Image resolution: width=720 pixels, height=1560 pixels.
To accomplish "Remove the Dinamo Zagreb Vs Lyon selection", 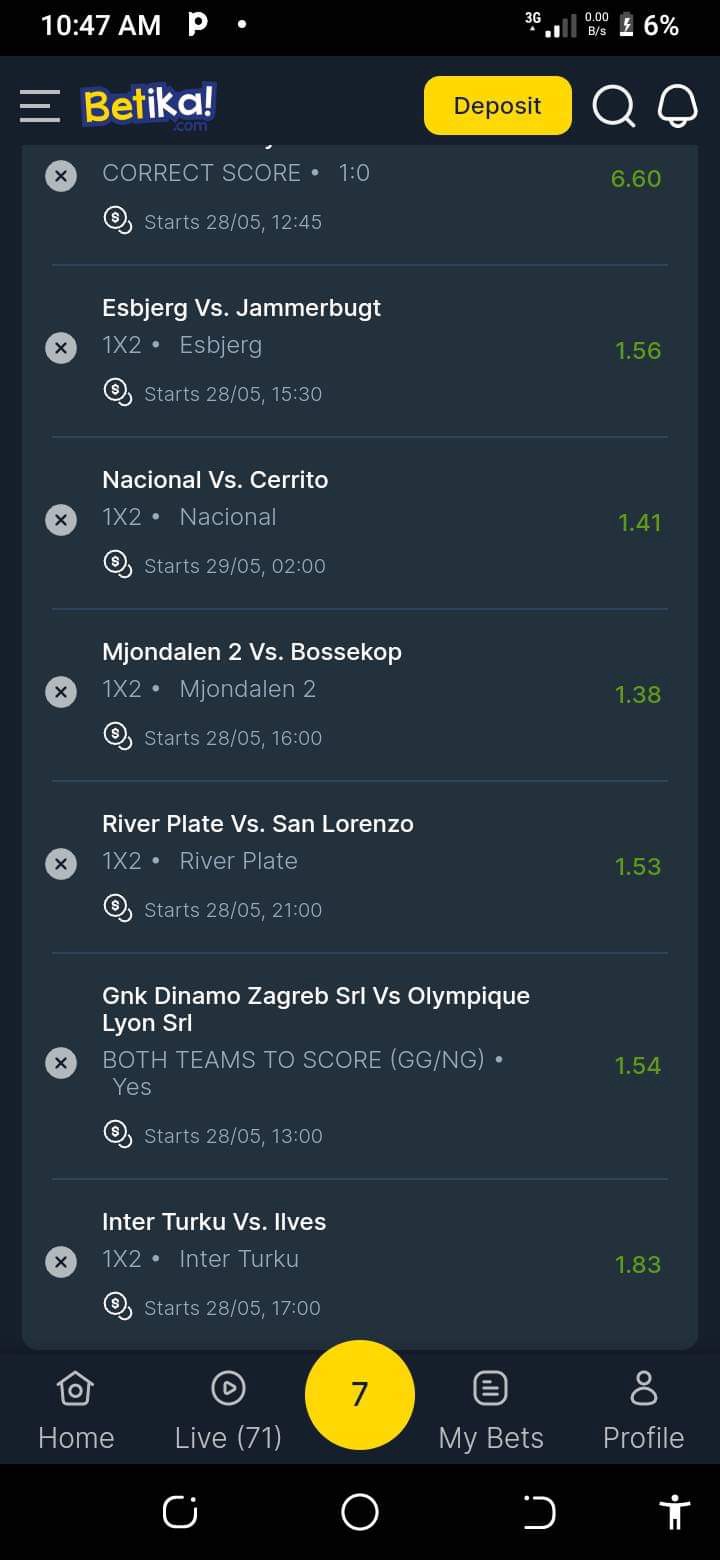I will (61, 1062).
